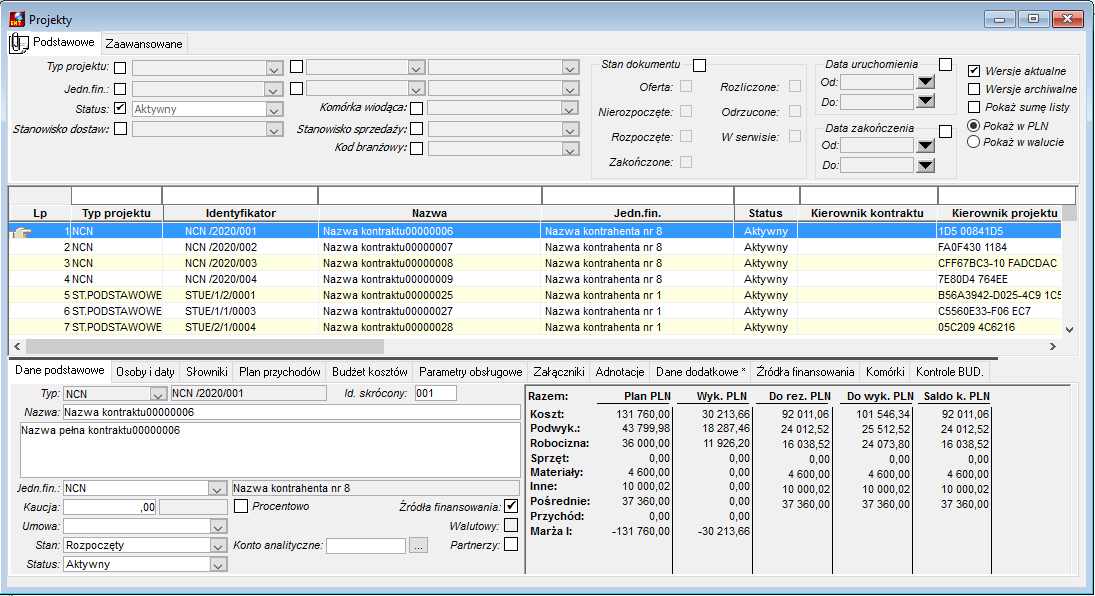Screen dimensions: 1095x596
Task: Toggle Procentowo checkbox
Action: 241,506
